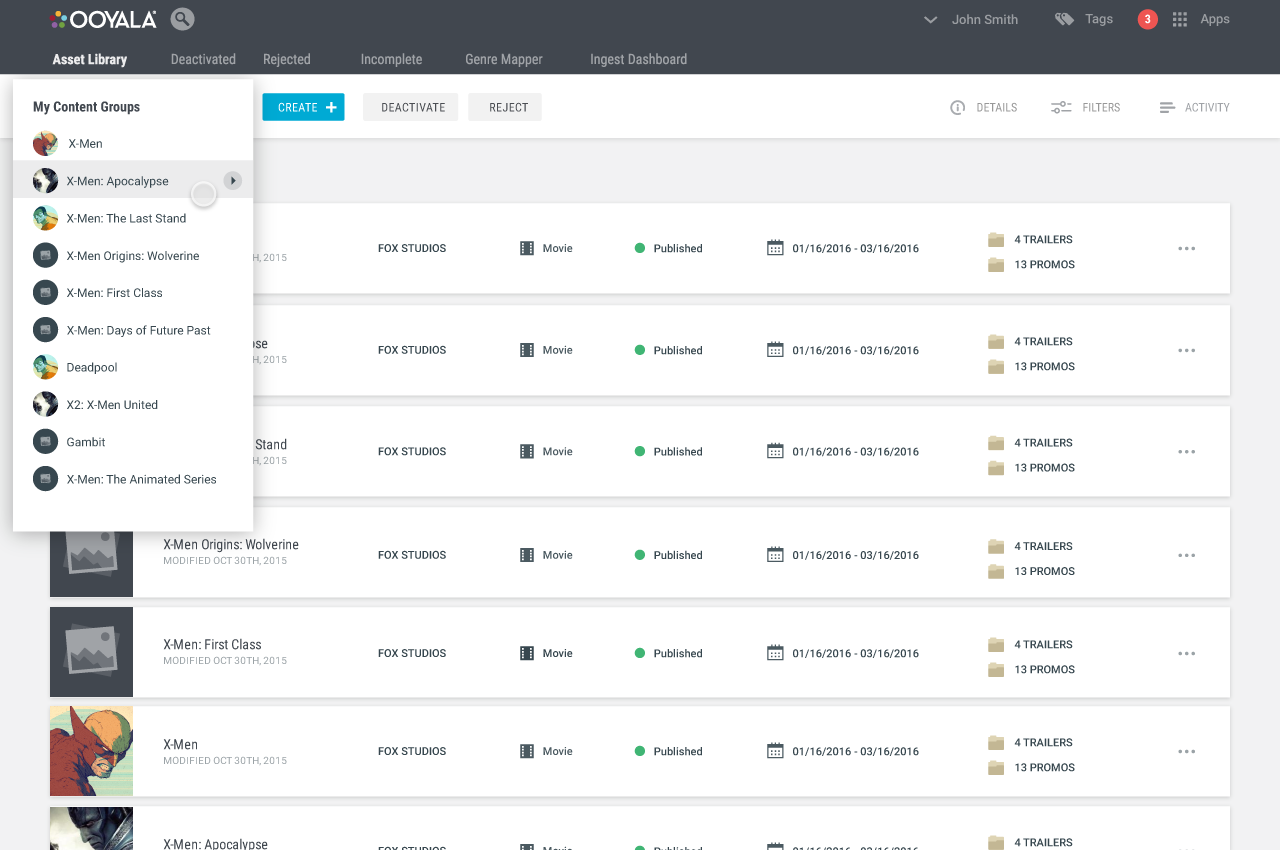Choose X2: X-Men United content group

coord(133,405)
